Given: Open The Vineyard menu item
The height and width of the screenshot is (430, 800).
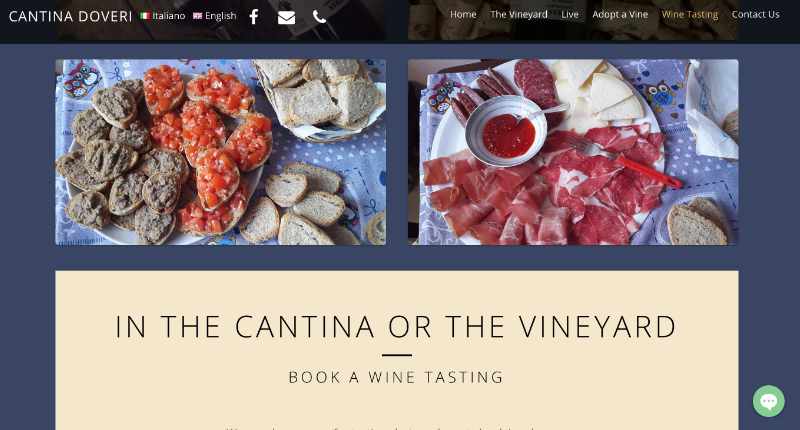Looking at the screenshot, I should pos(519,15).
